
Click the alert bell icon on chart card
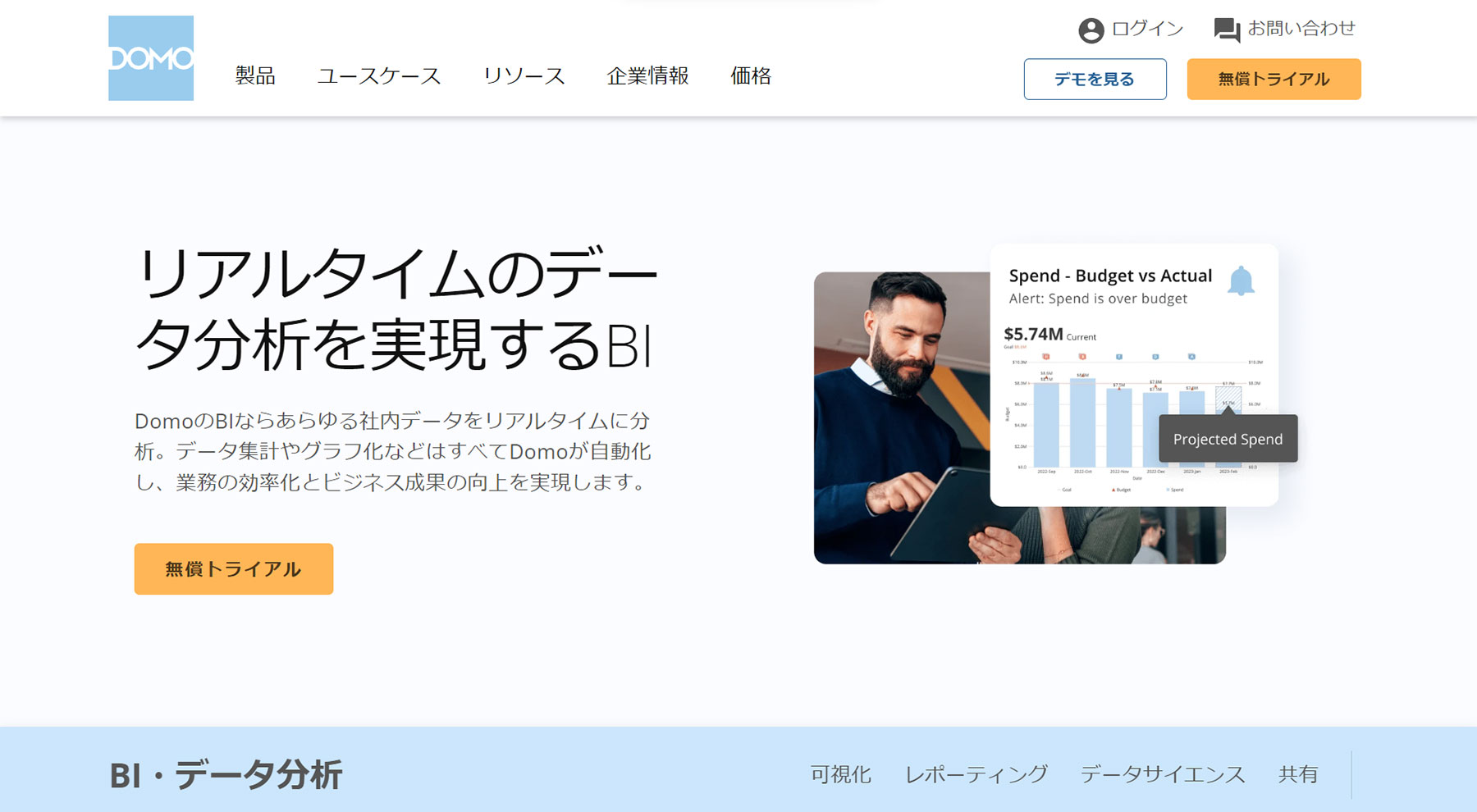coord(1241,281)
